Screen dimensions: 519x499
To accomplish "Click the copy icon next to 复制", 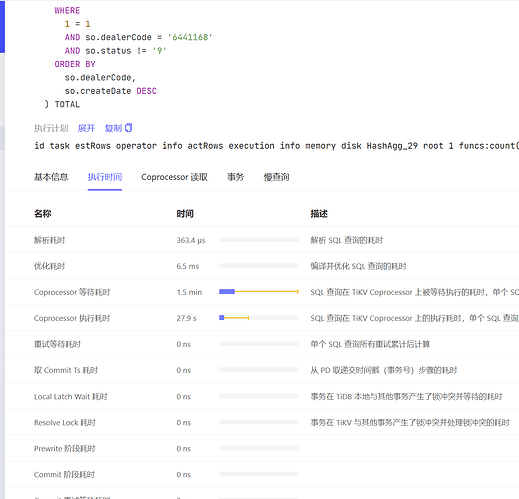I will pyautogui.click(x=129, y=128).
